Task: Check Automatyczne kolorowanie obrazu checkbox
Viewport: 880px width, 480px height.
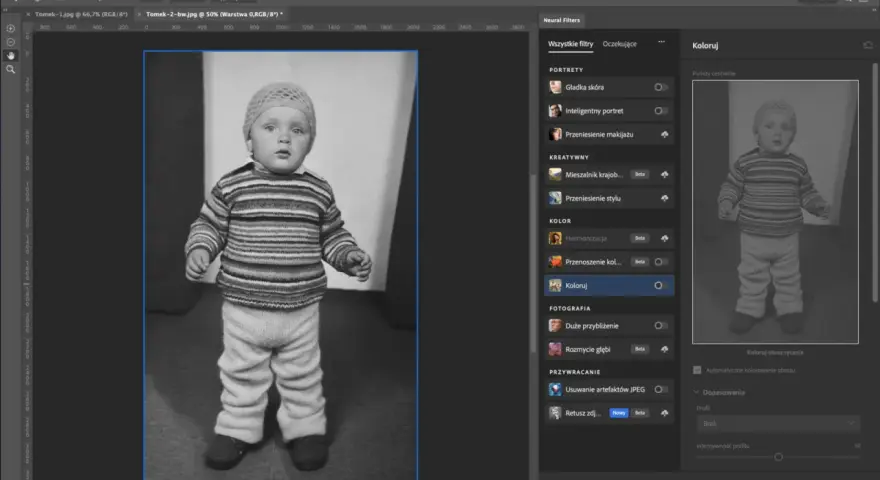Action: tap(697, 370)
